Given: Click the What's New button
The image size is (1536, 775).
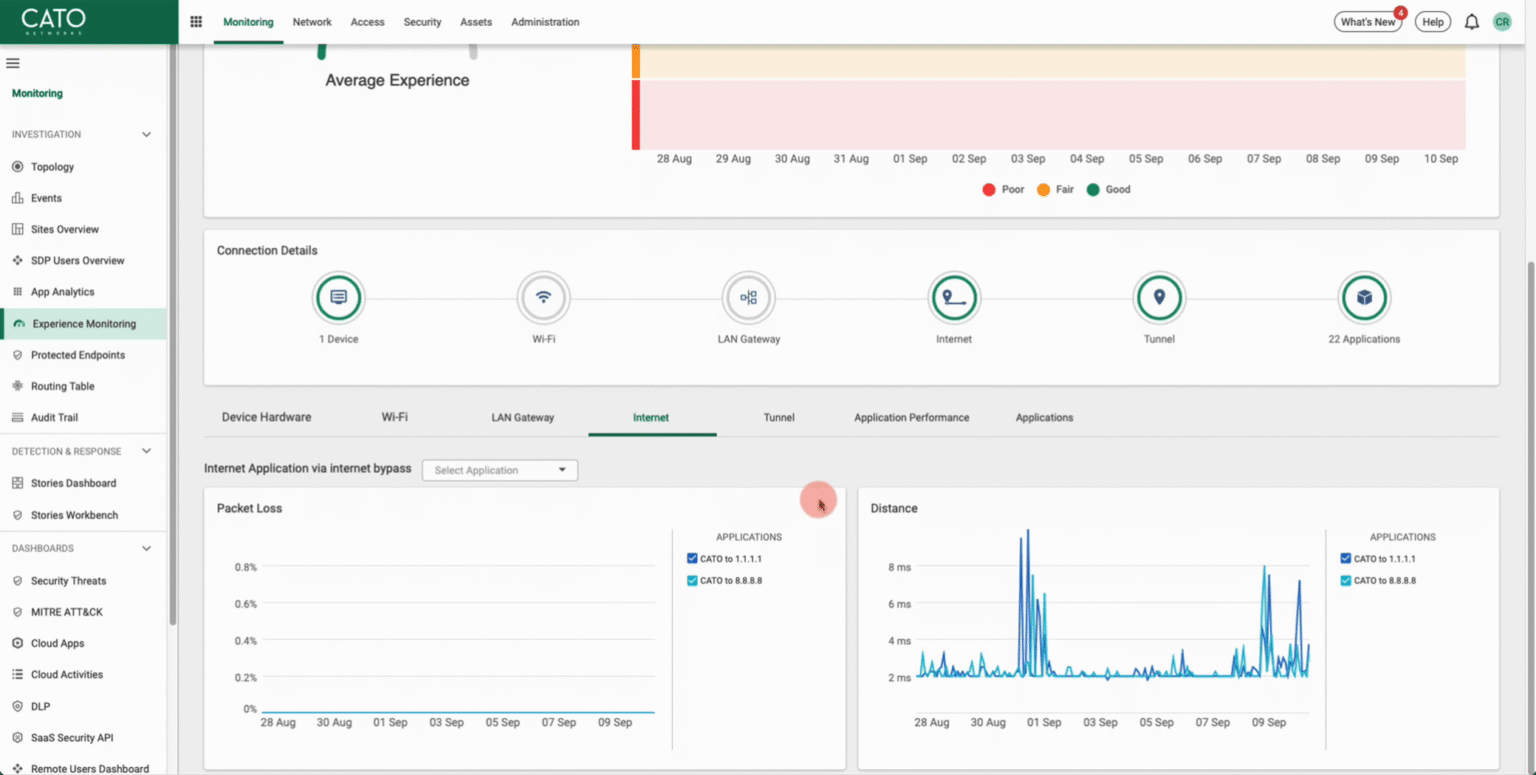Looking at the screenshot, I should coord(1367,22).
